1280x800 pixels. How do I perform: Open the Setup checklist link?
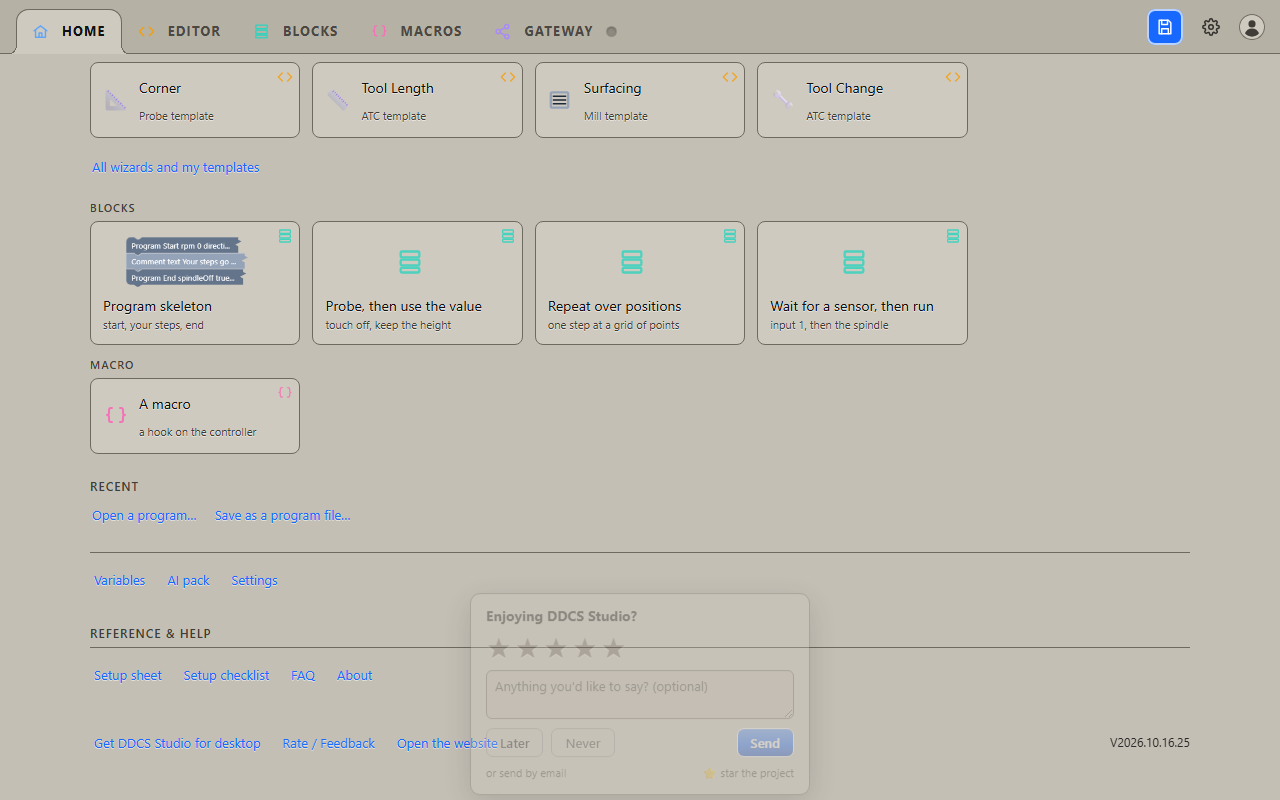[x=227, y=675]
